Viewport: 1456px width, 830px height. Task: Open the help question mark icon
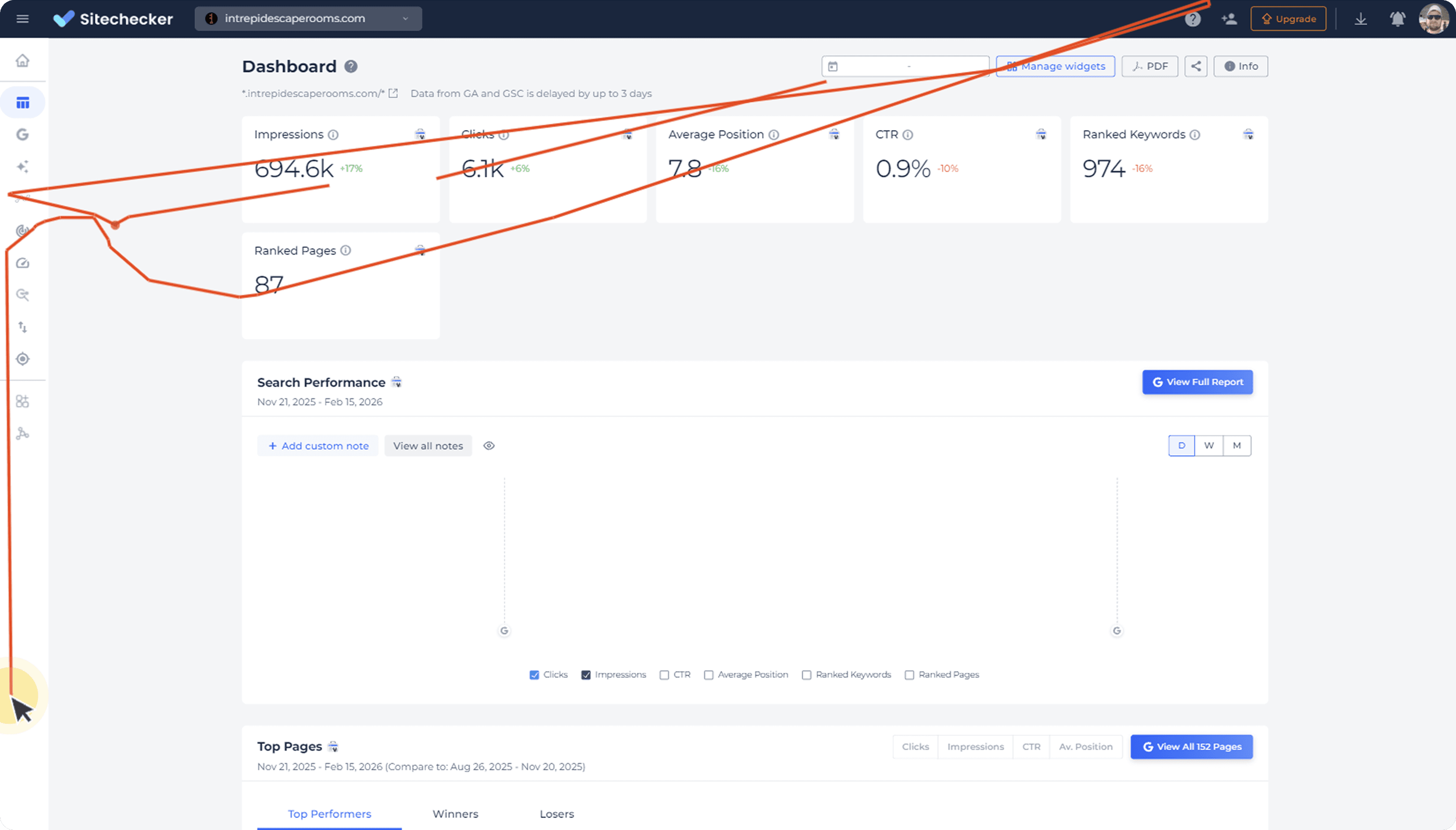1192,19
